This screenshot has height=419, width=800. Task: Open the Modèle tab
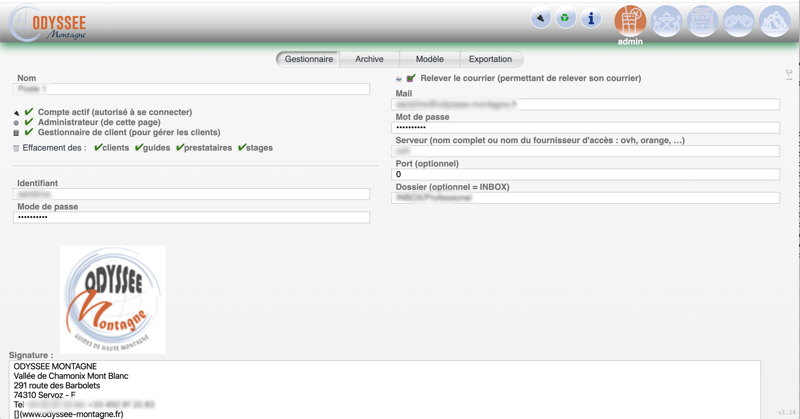coord(429,59)
